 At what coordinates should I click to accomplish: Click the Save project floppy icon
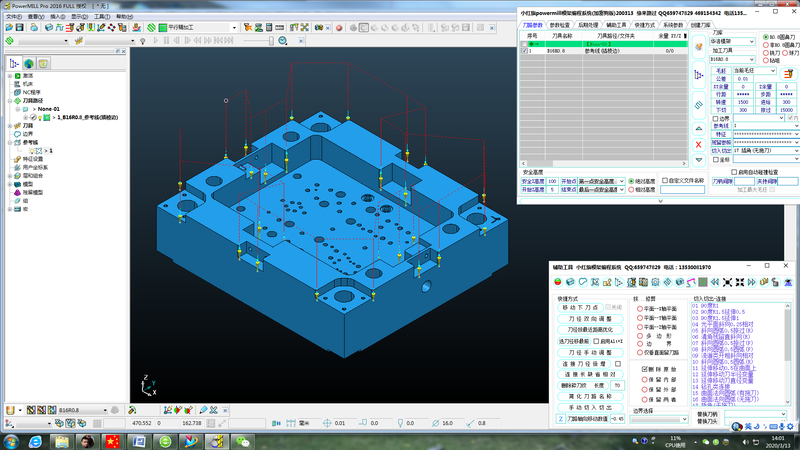tap(20, 28)
